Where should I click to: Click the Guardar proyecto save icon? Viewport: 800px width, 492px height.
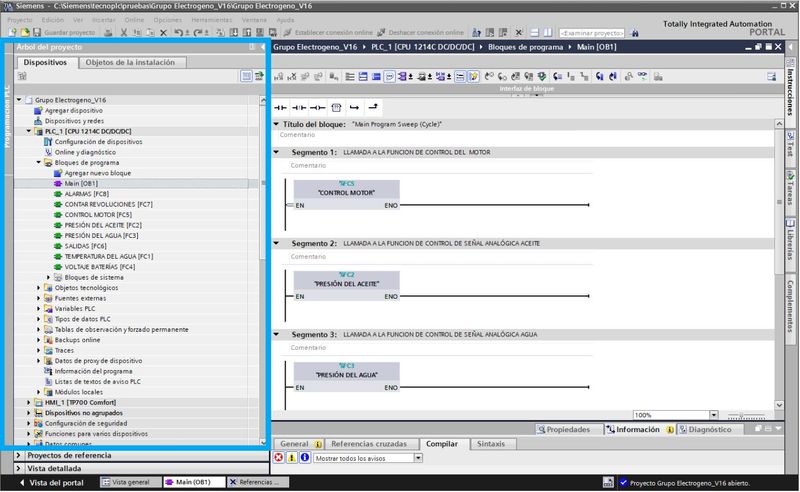pyautogui.click(x=37, y=32)
